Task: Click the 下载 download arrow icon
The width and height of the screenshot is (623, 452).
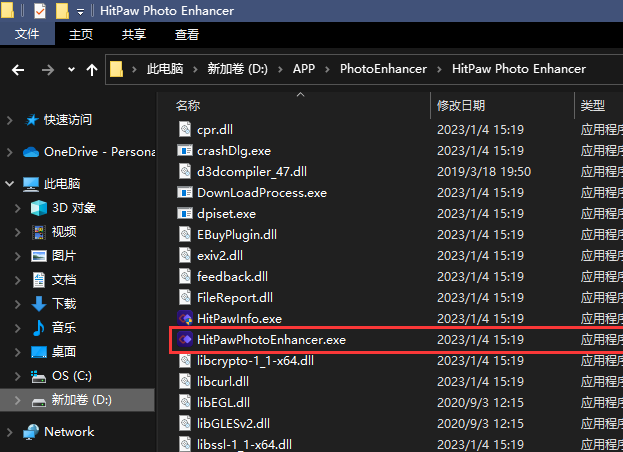Action: (39, 304)
